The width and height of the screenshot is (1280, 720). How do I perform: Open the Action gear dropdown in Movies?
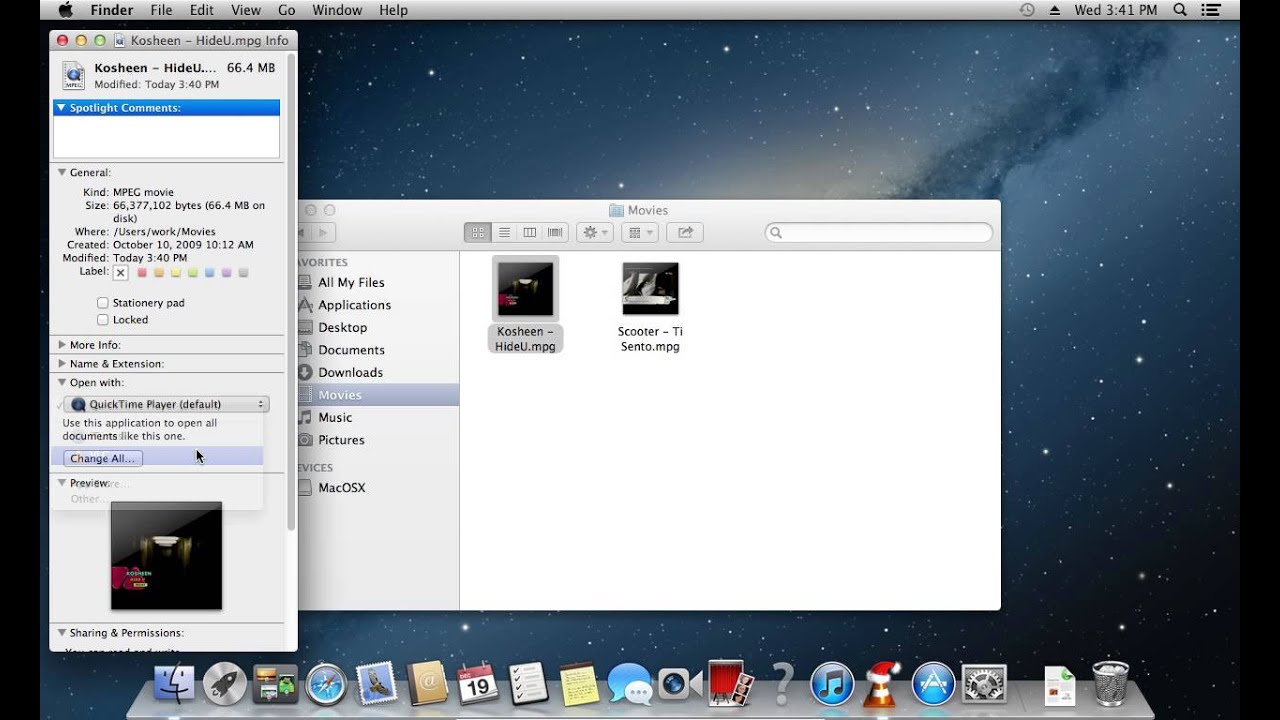pyautogui.click(x=594, y=232)
